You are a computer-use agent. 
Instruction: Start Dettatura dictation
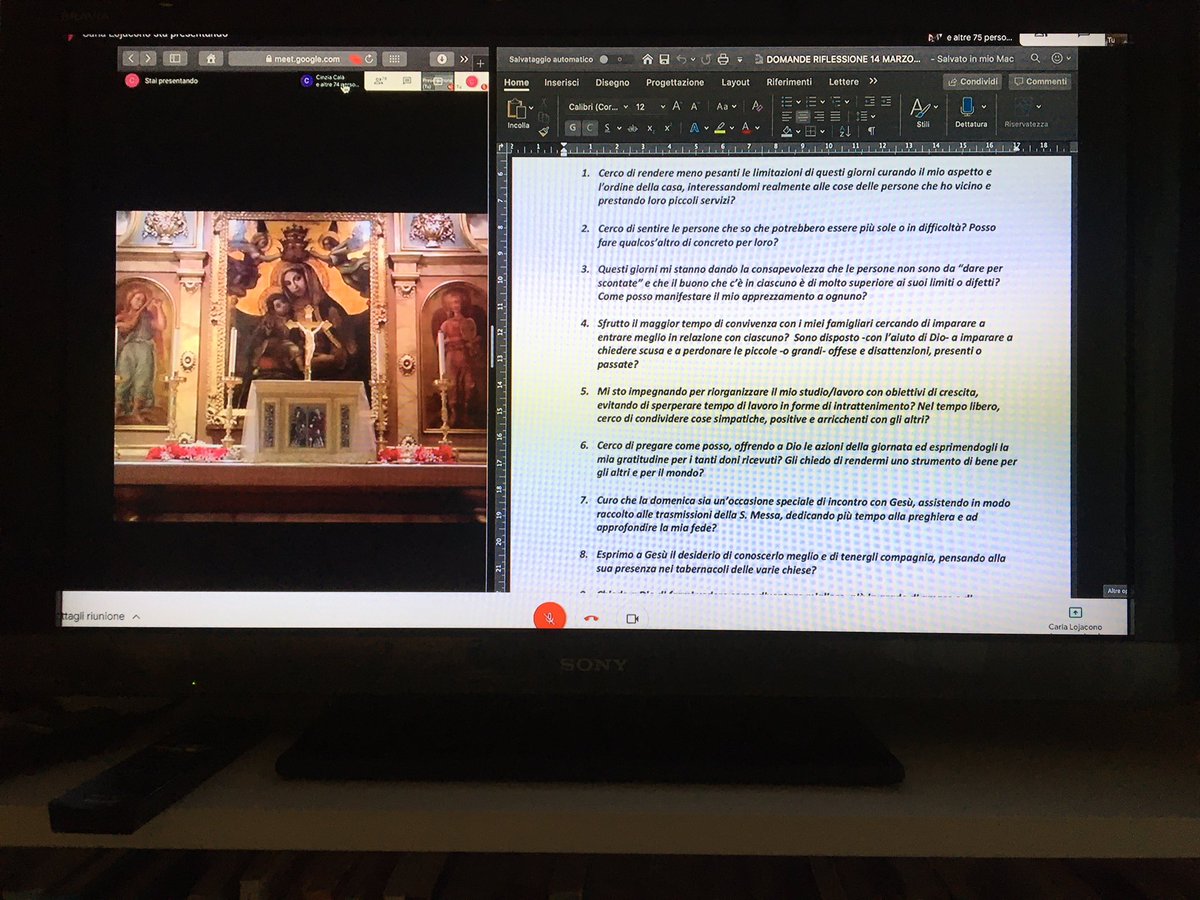[971, 113]
